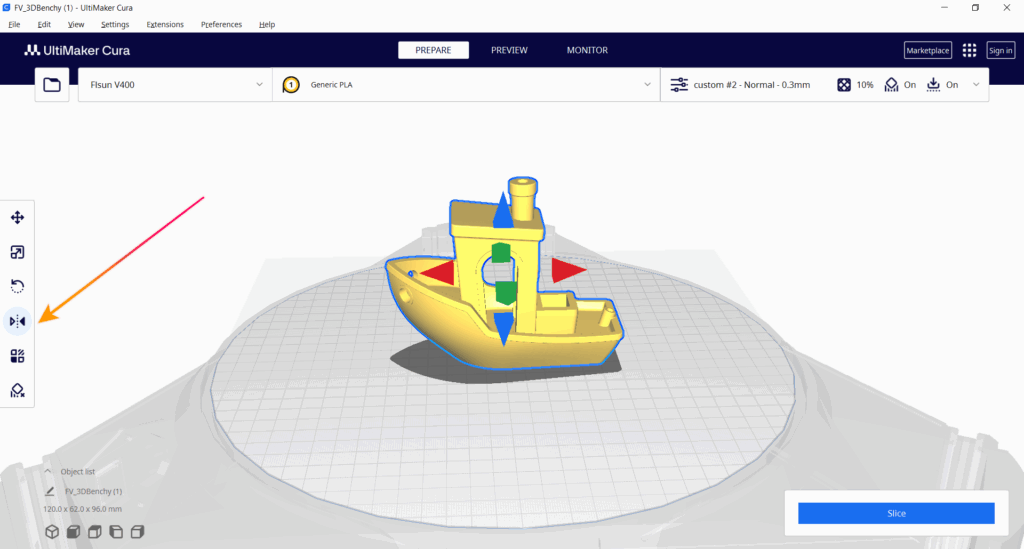Click the right red mirror X arrow
1024x549 pixels.
[569, 270]
